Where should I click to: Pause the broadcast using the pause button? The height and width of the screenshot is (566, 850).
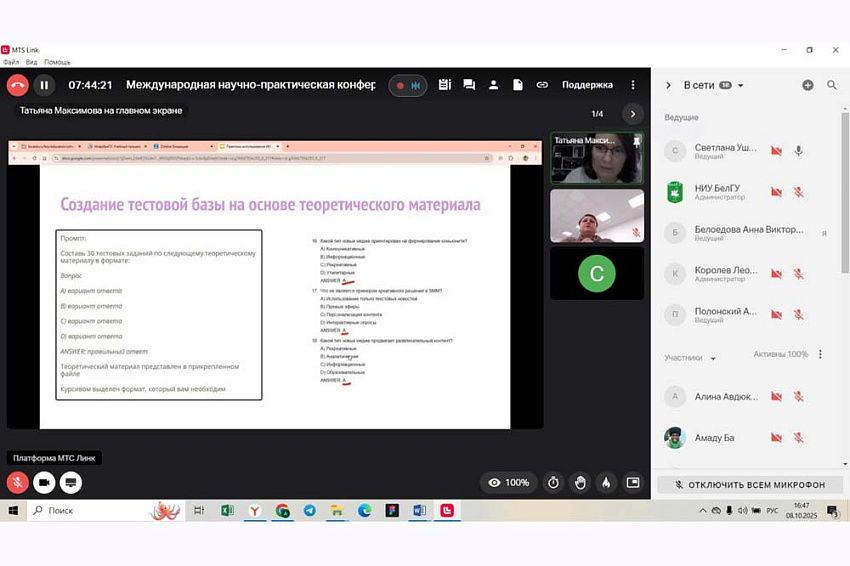click(44, 85)
